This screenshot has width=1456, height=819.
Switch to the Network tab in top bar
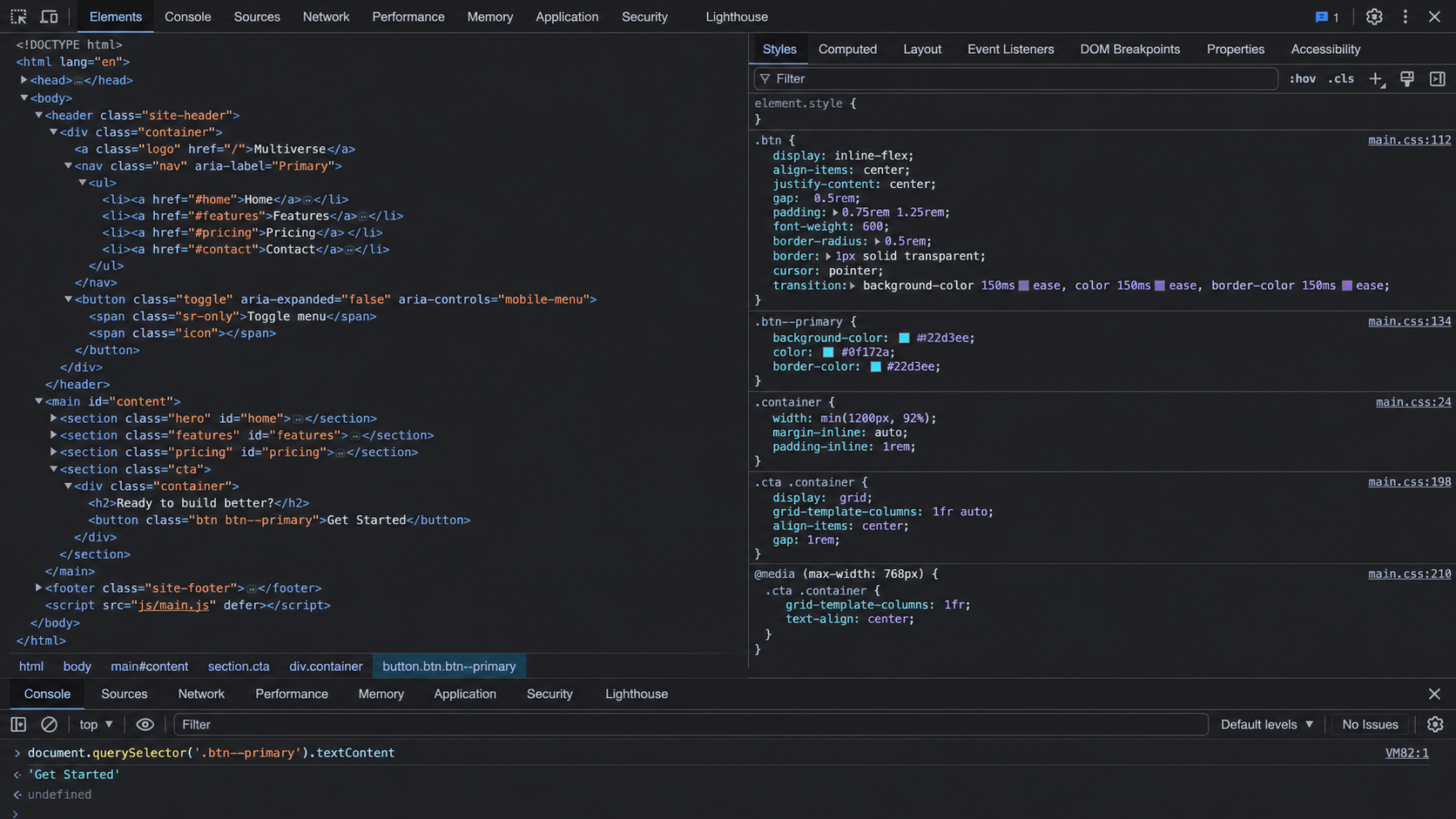pos(326,17)
